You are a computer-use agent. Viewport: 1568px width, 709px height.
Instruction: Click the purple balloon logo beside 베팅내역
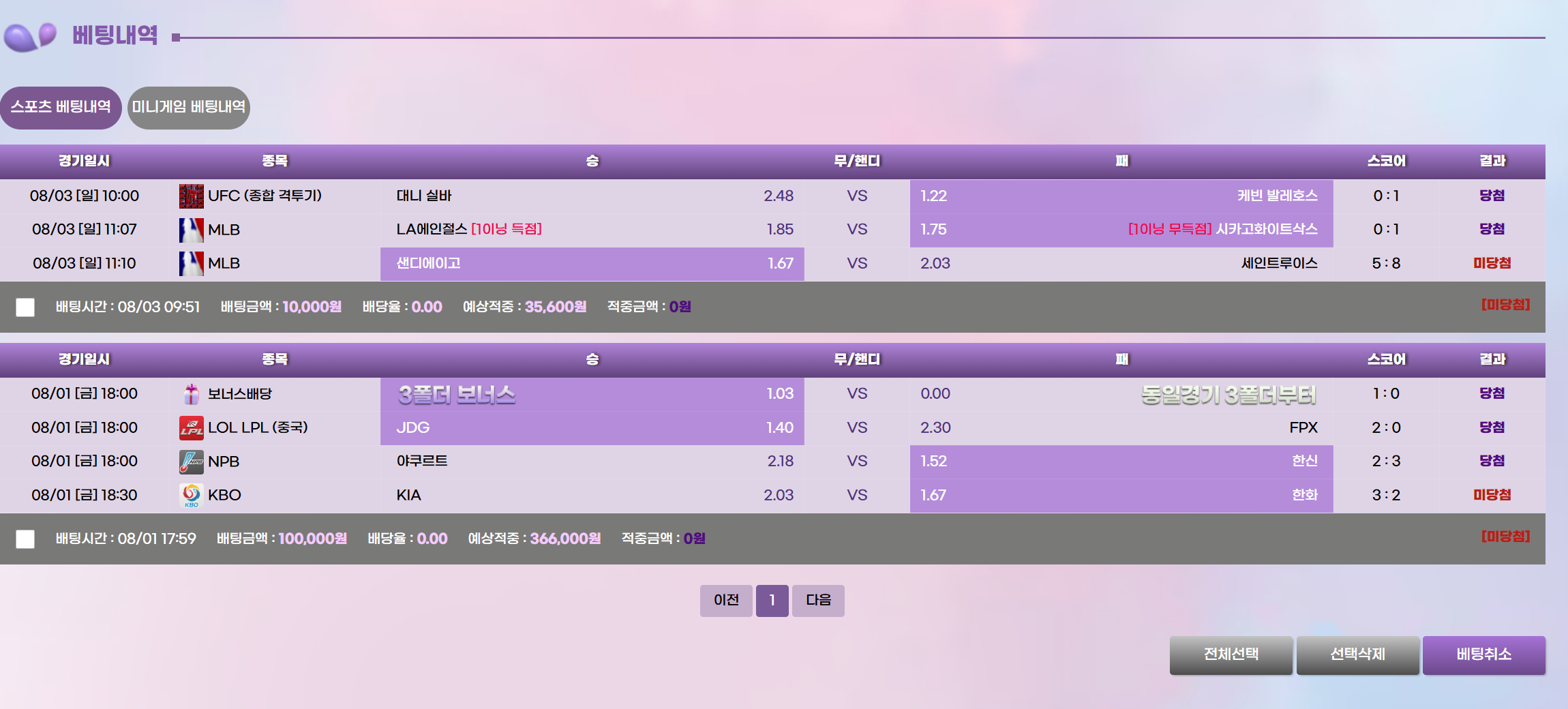click(30, 36)
